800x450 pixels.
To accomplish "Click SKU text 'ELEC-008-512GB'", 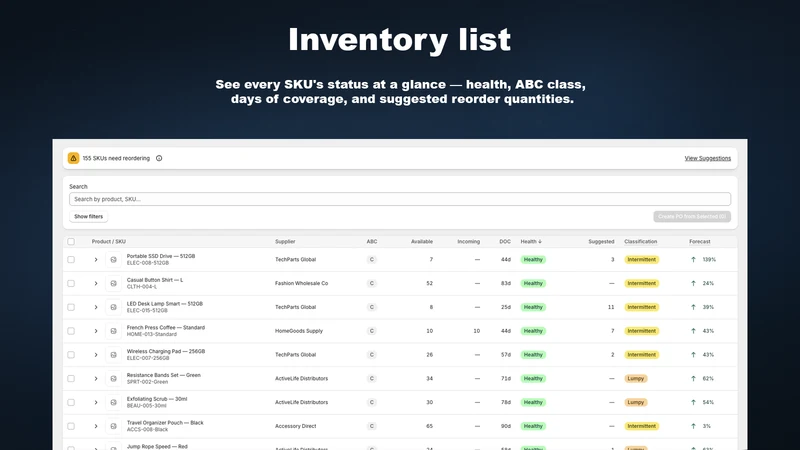I will [x=147, y=263].
